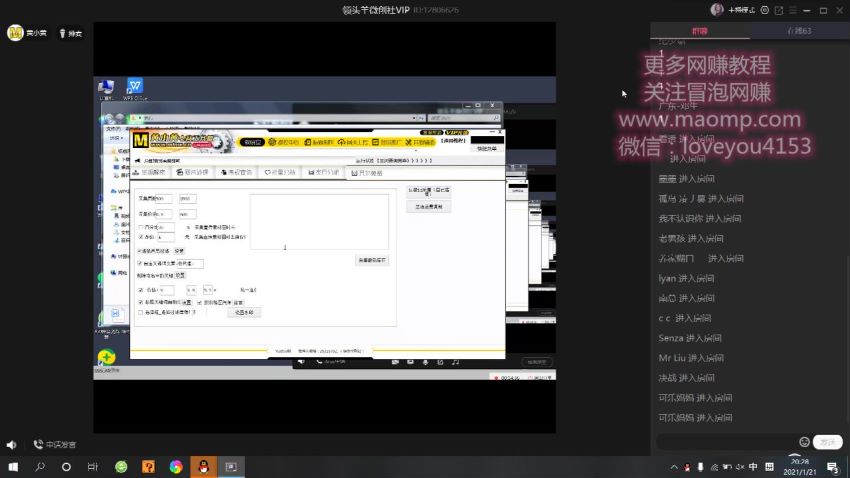Image resolution: width=850 pixels, height=478 pixels.
Task: Open the profile avatar in the title bar
Action: (717, 10)
